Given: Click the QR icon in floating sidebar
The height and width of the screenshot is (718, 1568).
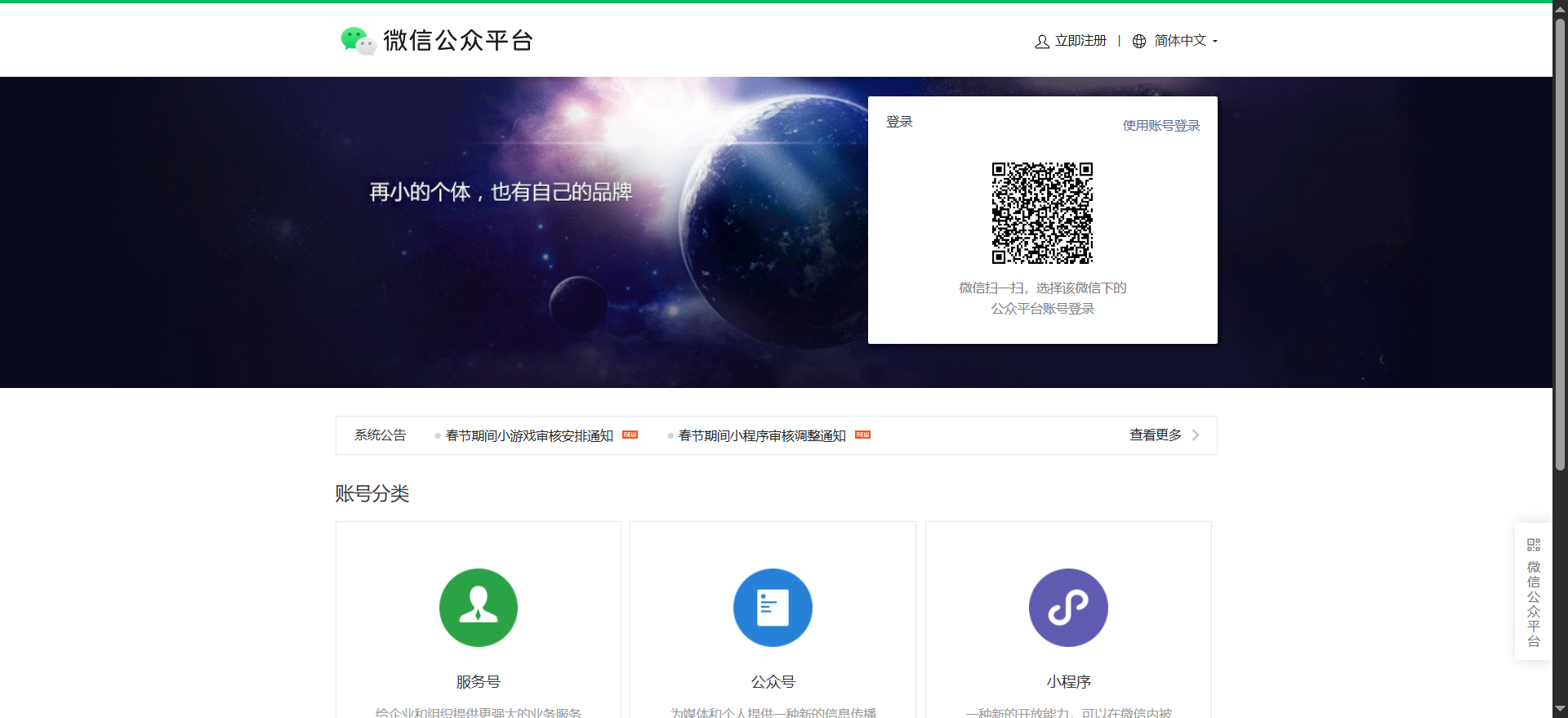Looking at the screenshot, I should (1534, 545).
